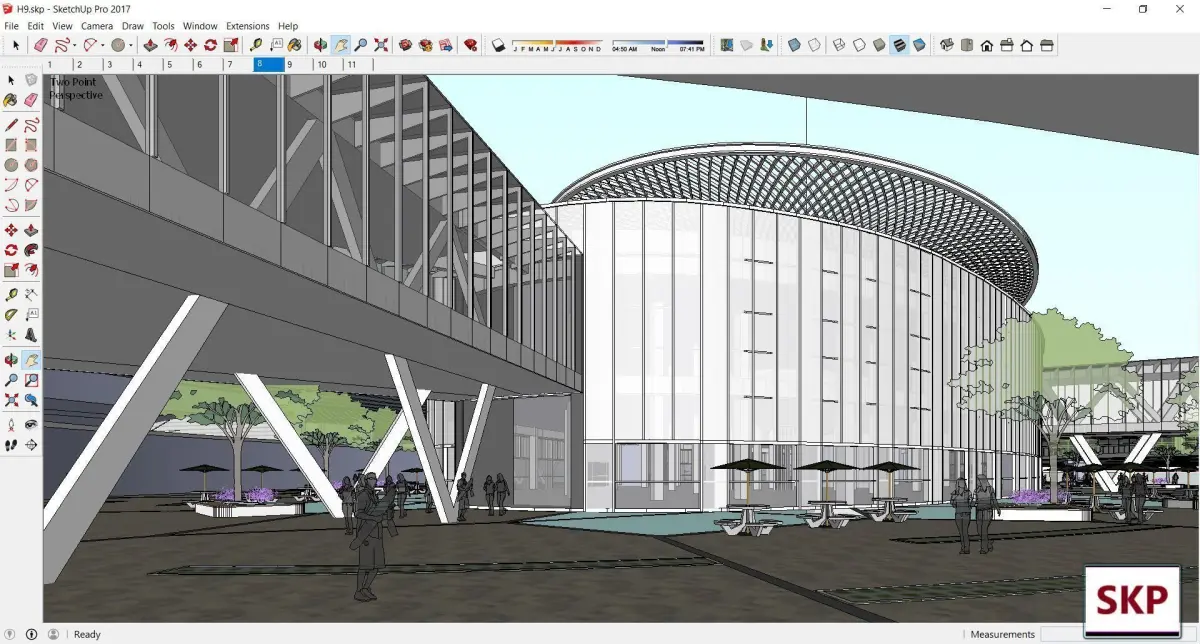Switch to Front view house icon
This screenshot has width=1200, height=644.
987,45
